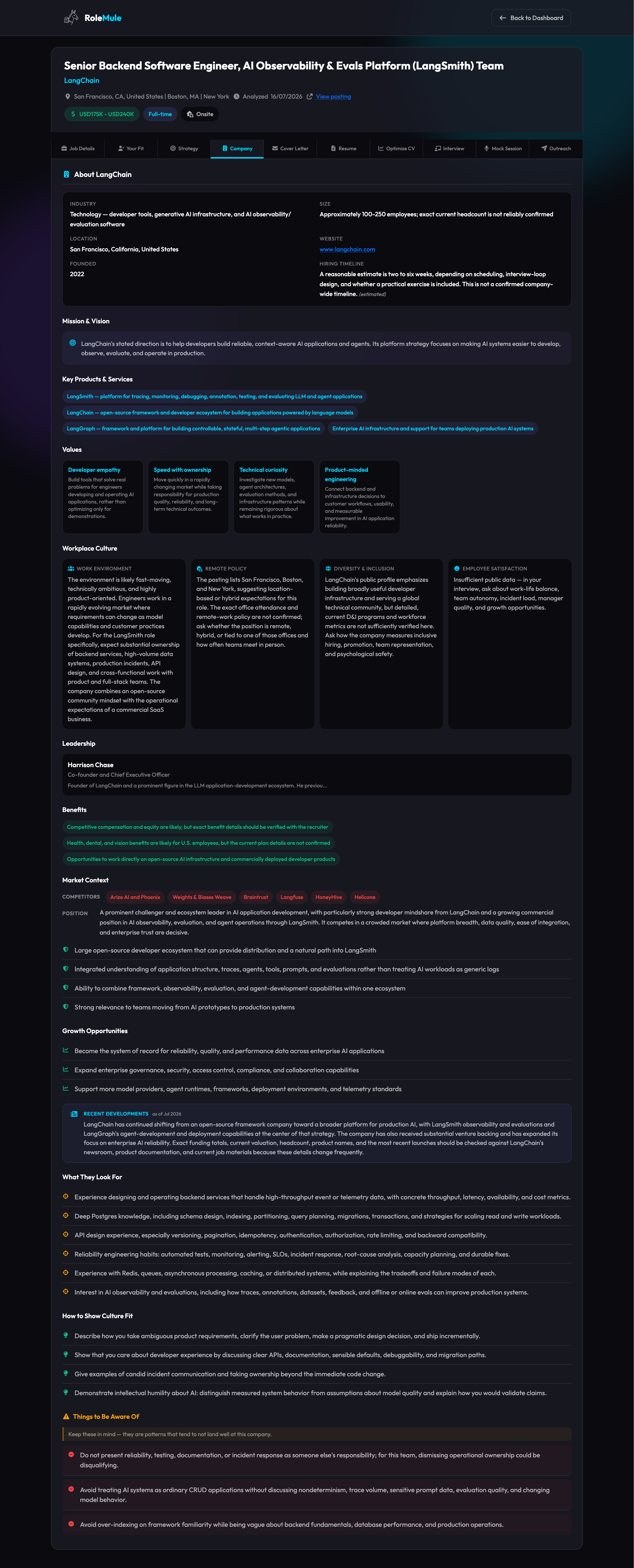Click red minus icon beside Do not present reliability
The height and width of the screenshot is (1568, 634).
click(x=71, y=1455)
